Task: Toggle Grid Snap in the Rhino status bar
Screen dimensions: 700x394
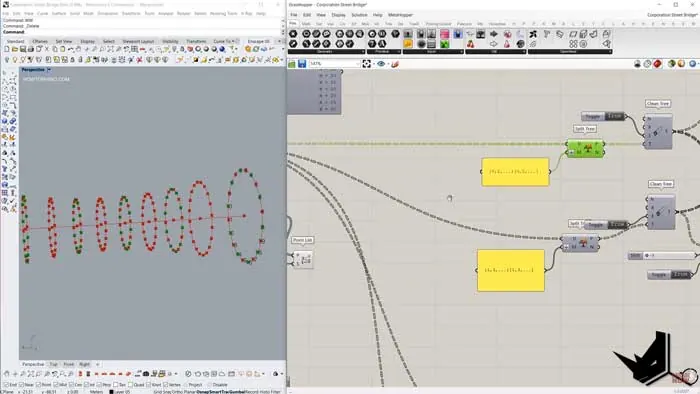Action: click(163, 392)
